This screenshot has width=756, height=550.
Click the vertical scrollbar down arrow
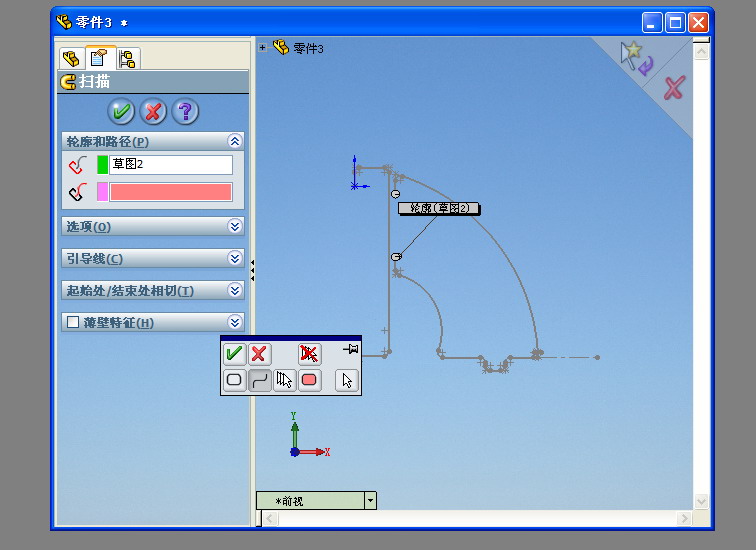click(x=701, y=501)
